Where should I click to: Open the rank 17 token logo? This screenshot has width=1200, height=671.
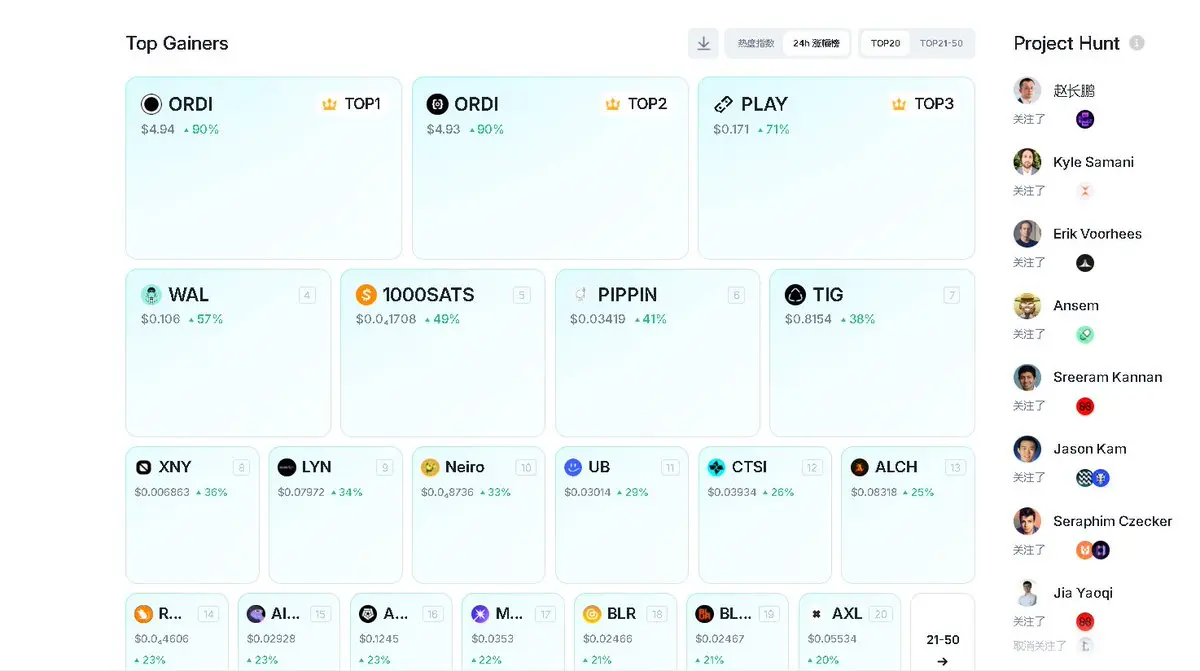pos(480,614)
